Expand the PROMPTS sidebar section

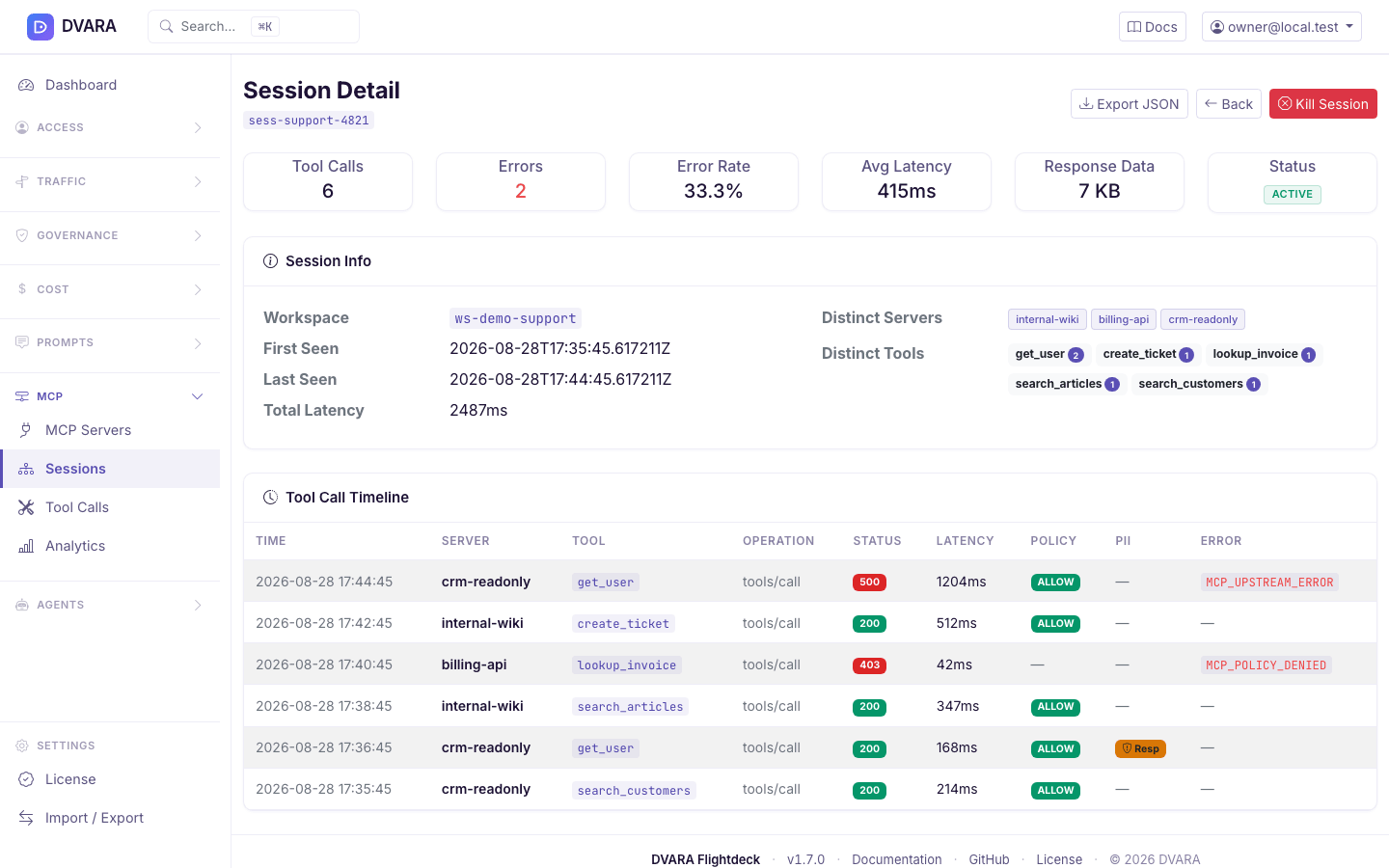point(110,342)
